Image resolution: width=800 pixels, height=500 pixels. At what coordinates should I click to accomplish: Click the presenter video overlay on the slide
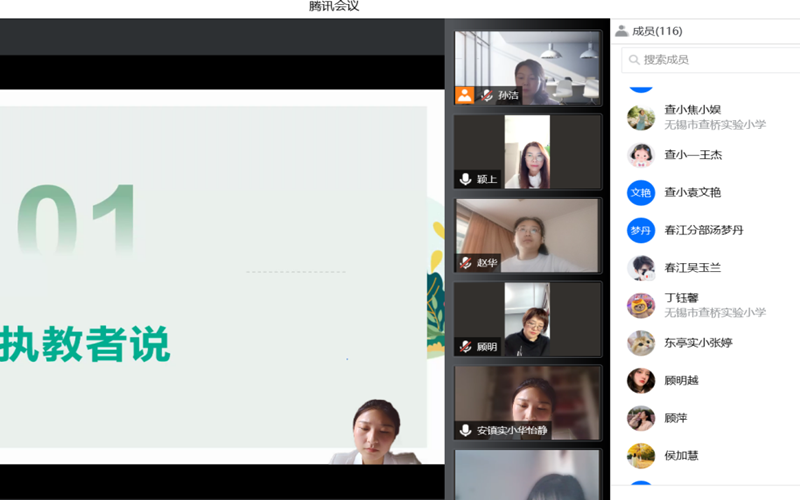point(377,432)
